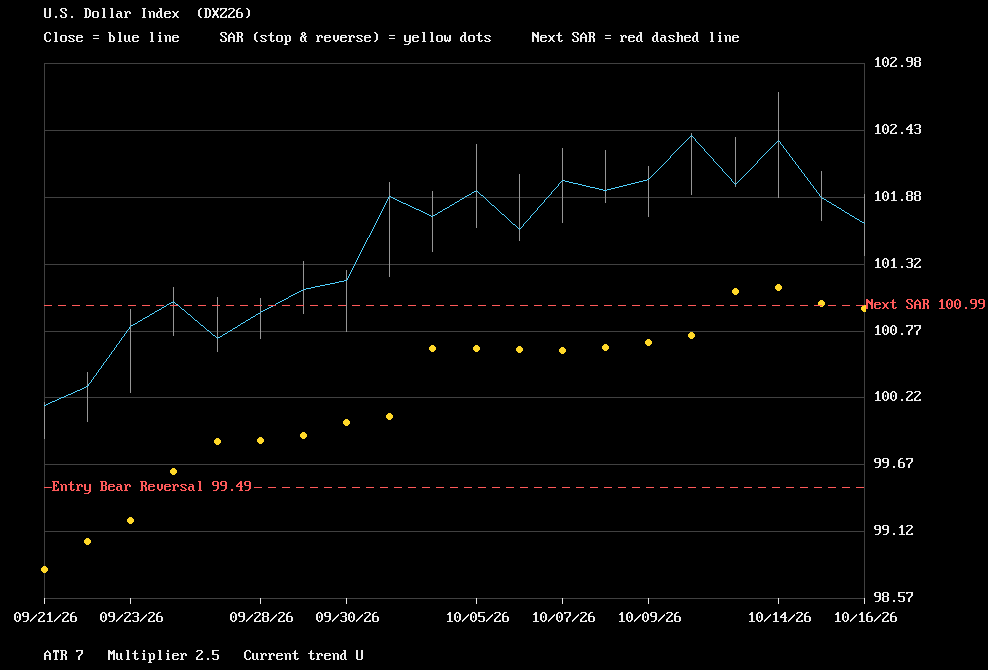Click the "U.S. Dollar Index (DXZ26)" chart title
This screenshot has height=670, width=988.
147,13
